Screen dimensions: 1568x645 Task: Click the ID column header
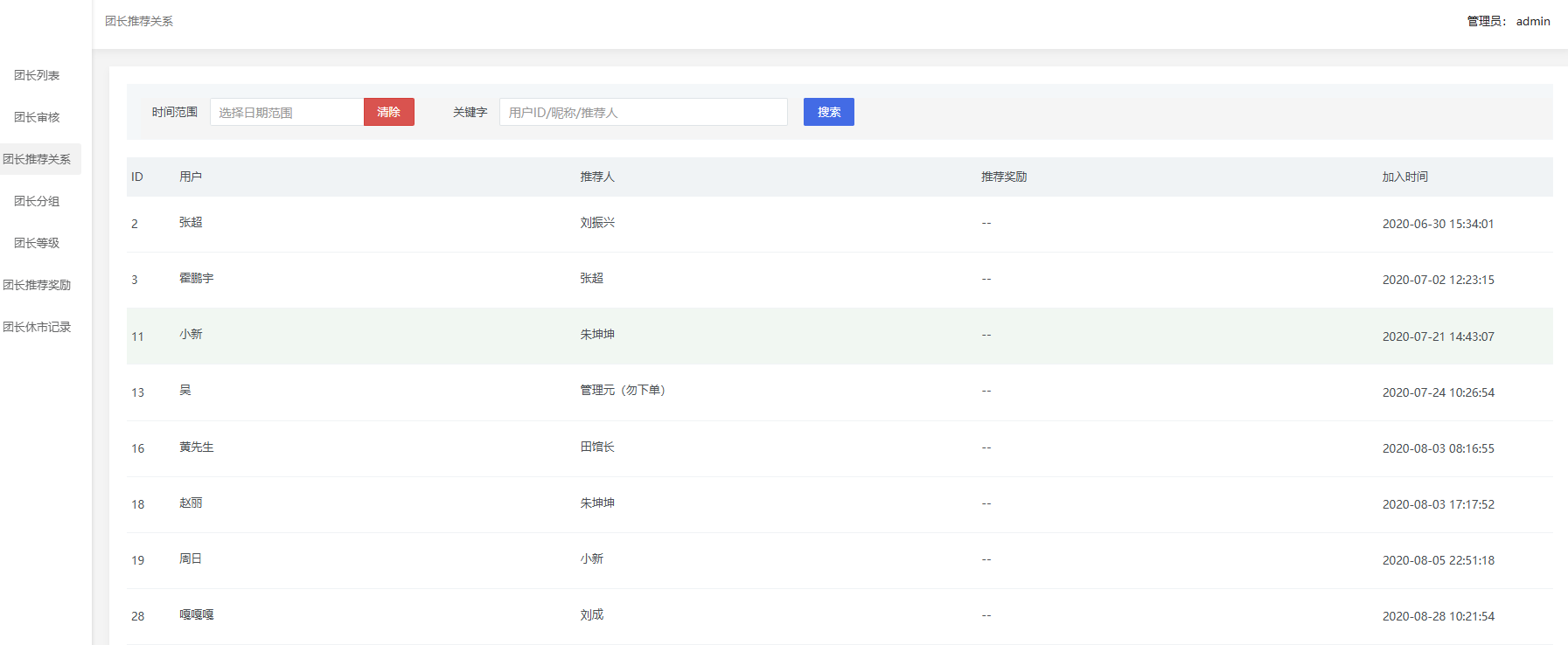coord(137,177)
